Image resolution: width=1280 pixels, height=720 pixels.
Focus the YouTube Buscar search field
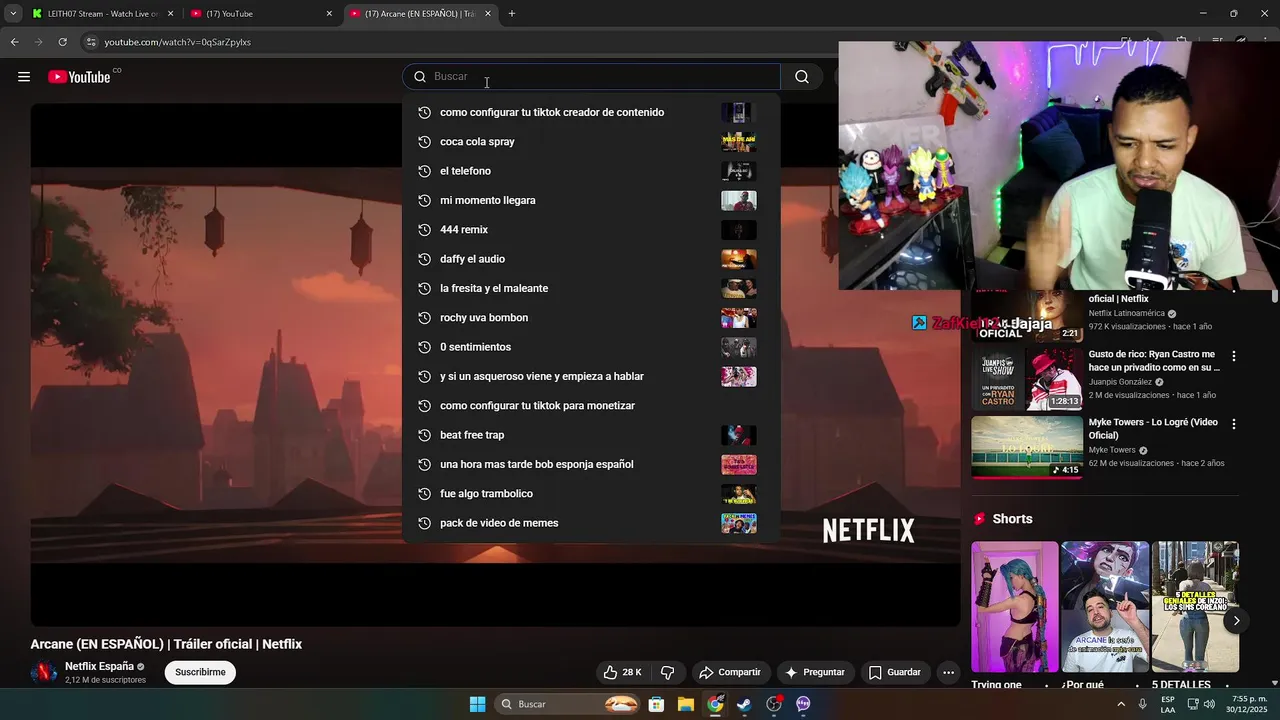(x=592, y=77)
